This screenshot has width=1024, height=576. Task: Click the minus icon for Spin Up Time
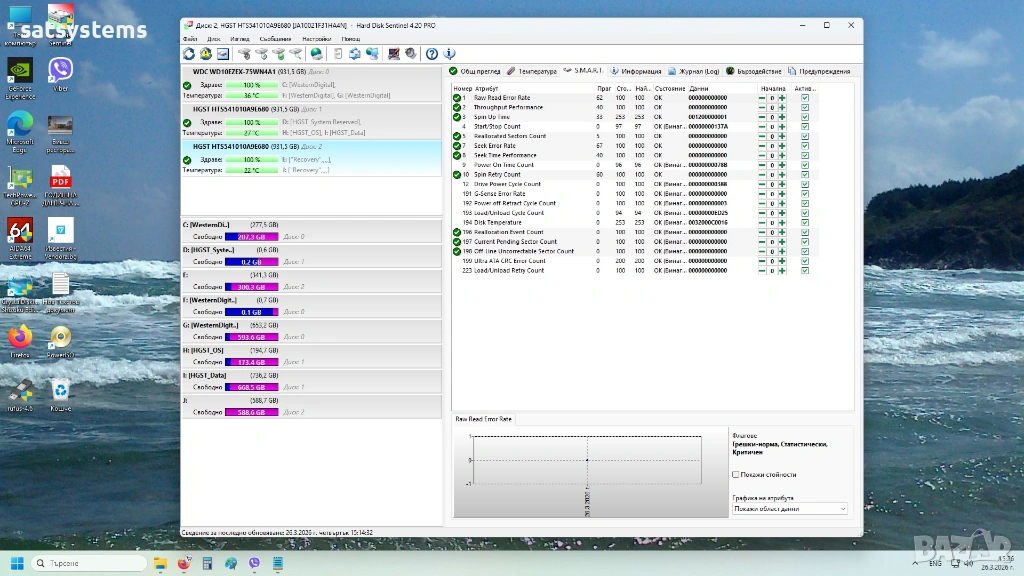point(762,117)
